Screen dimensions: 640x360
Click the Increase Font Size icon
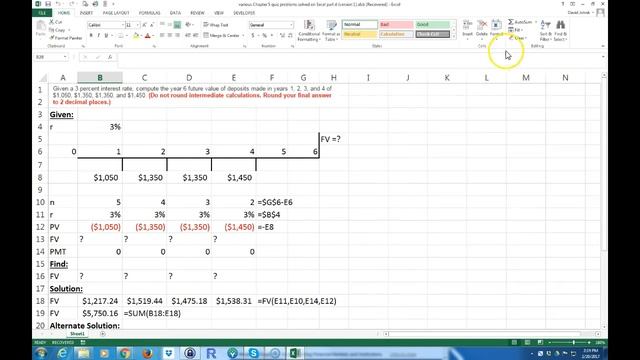coord(144,25)
